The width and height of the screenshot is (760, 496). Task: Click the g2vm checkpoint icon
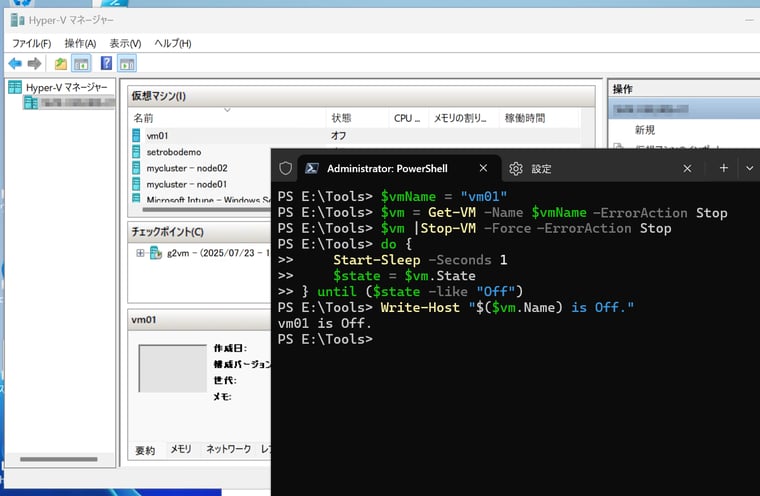[x=156, y=253]
